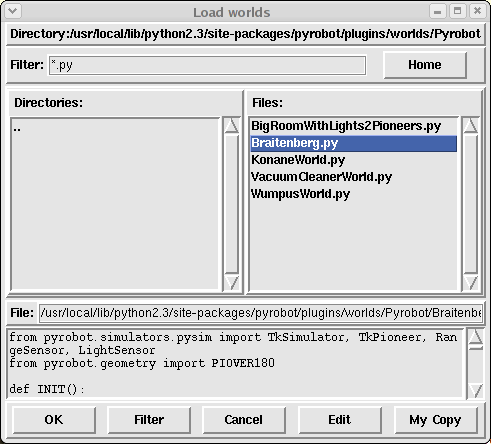
Task: Click the Filter button at bottom
Action: click(149, 419)
